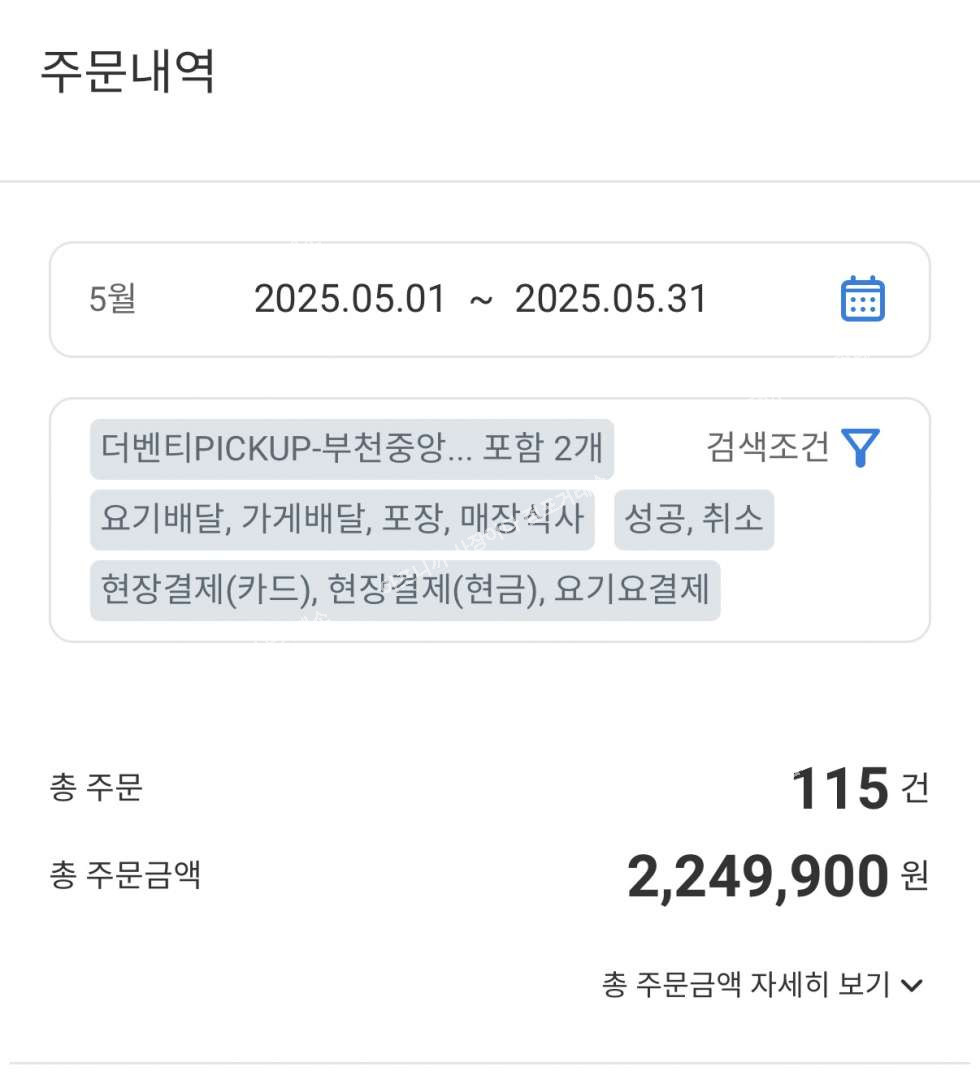Image resolution: width=980 pixels, height=1088 pixels.
Task: Click the chevron beside 자세히 보기
Action: click(x=911, y=986)
